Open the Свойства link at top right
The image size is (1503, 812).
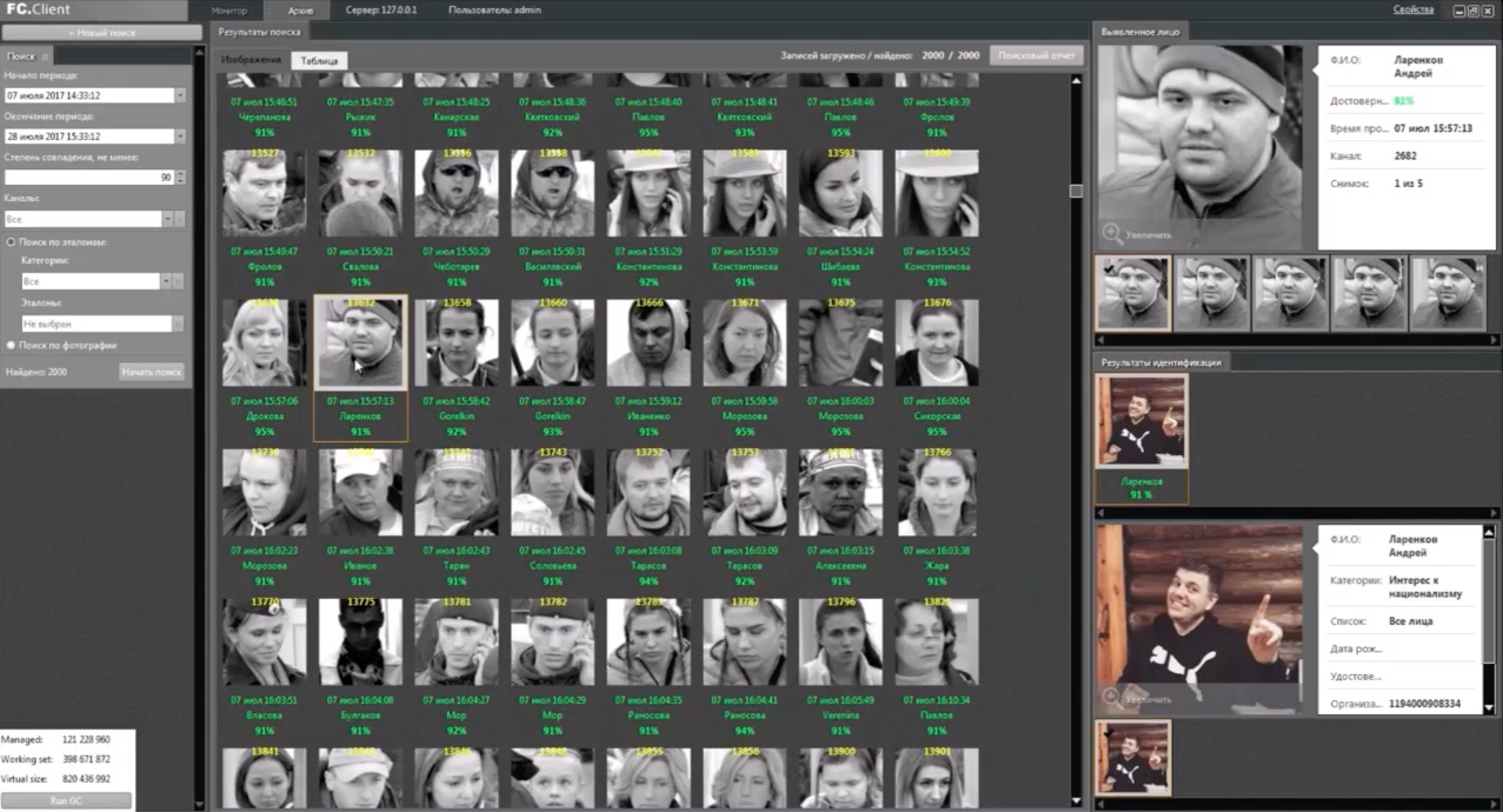(x=1412, y=9)
